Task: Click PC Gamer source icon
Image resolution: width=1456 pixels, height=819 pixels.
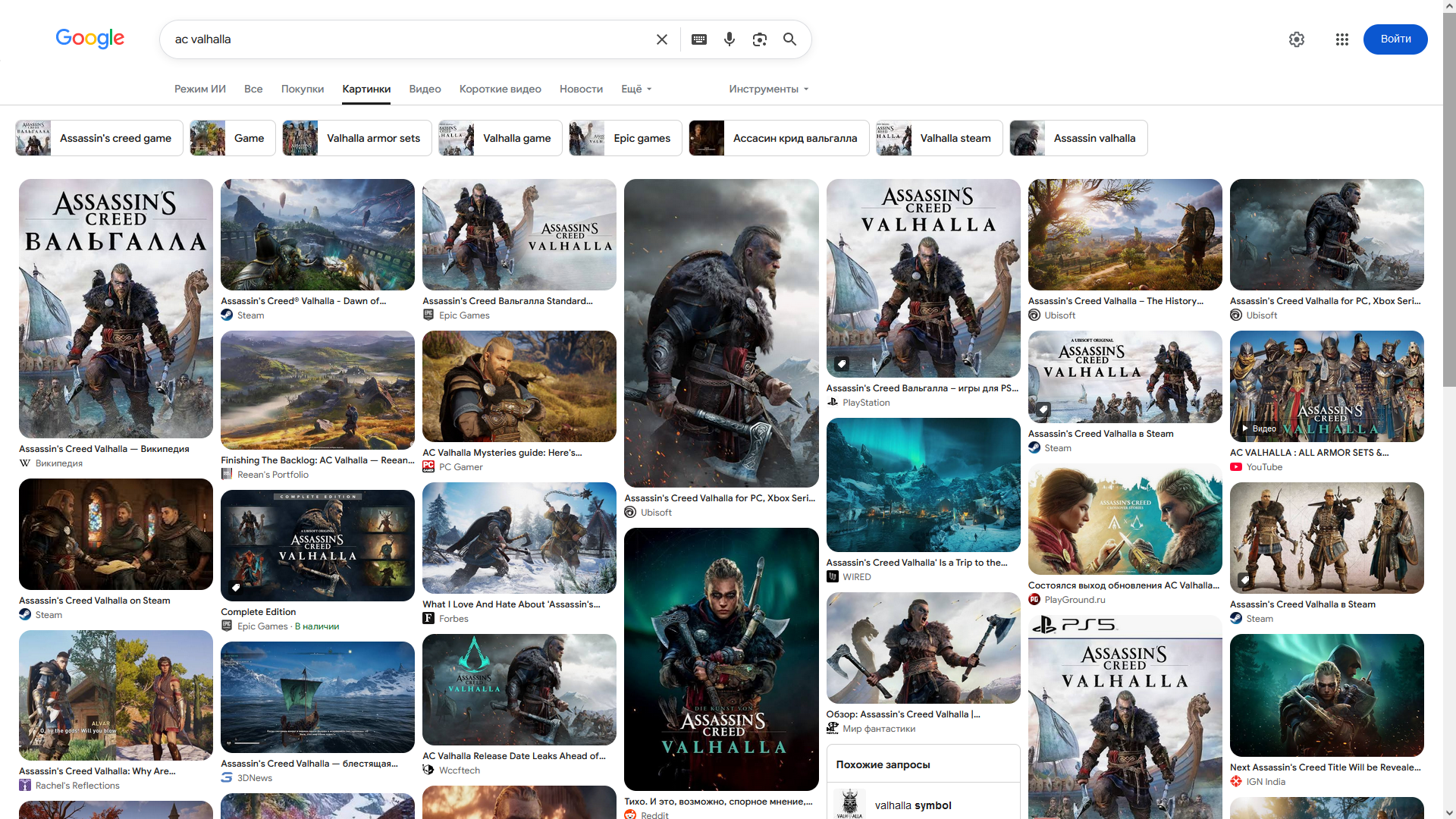Action: pyautogui.click(x=428, y=467)
